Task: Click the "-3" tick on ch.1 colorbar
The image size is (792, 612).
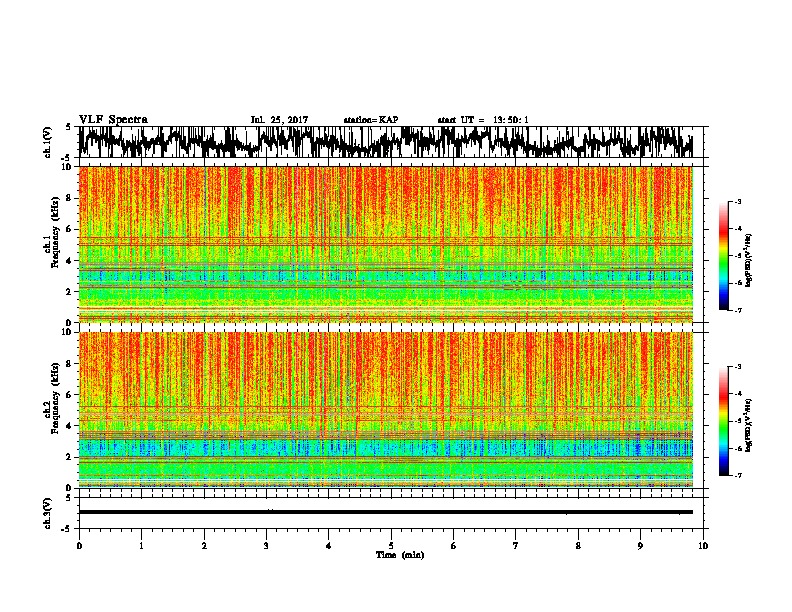Action: click(x=737, y=201)
